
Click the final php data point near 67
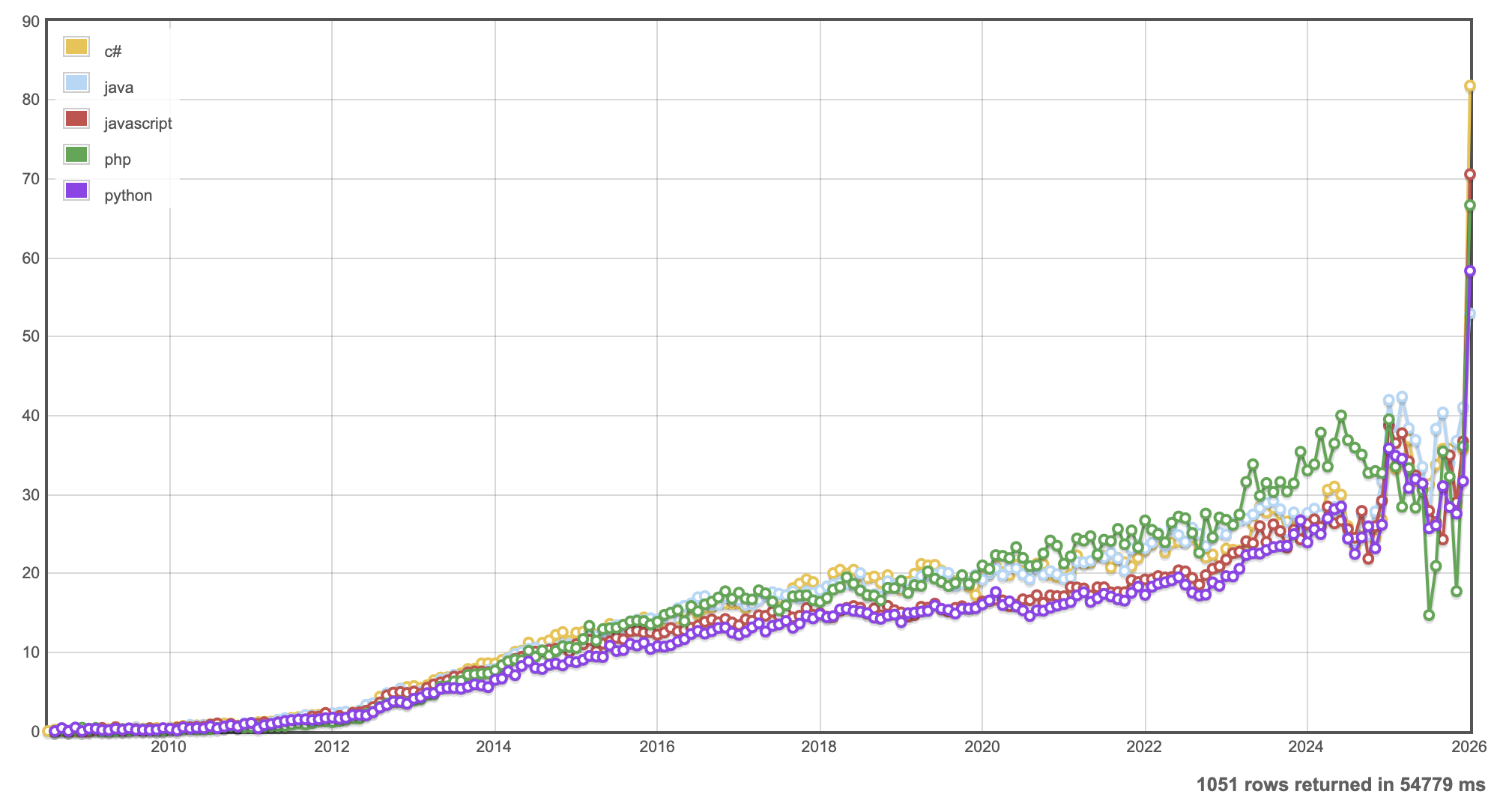coord(1470,205)
